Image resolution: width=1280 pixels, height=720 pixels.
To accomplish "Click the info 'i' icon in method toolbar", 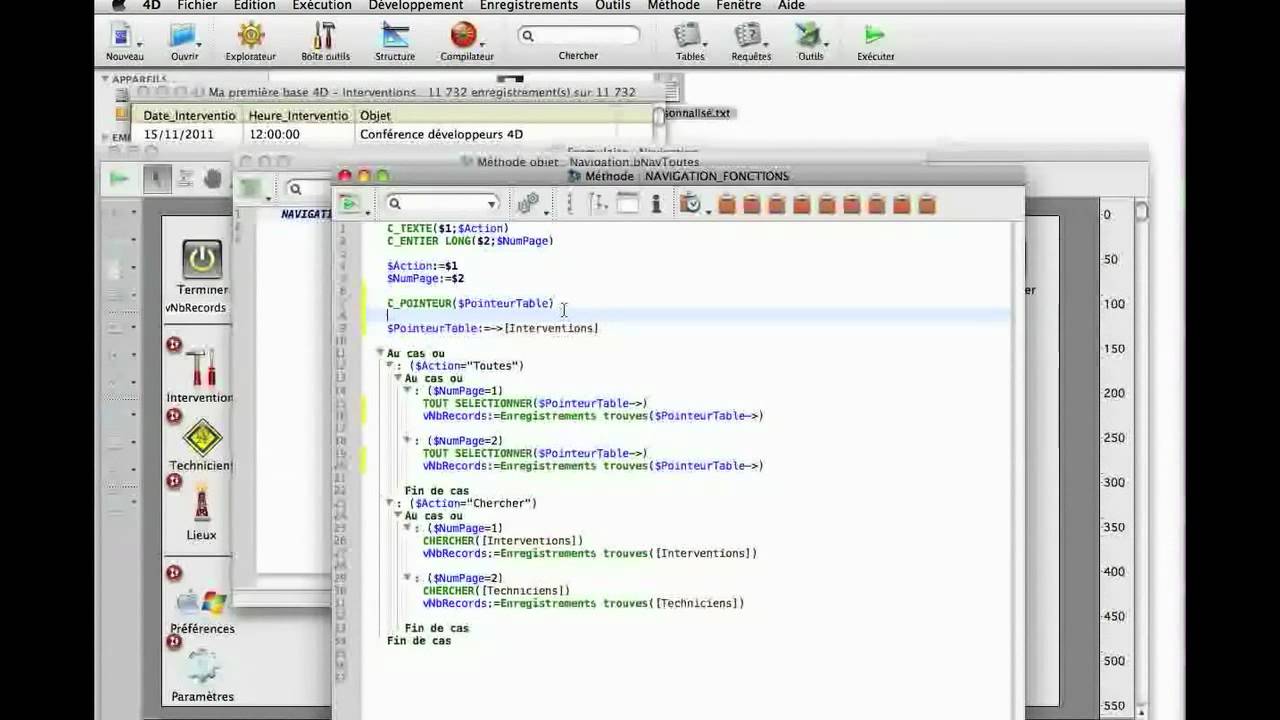I will [x=656, y=204].
